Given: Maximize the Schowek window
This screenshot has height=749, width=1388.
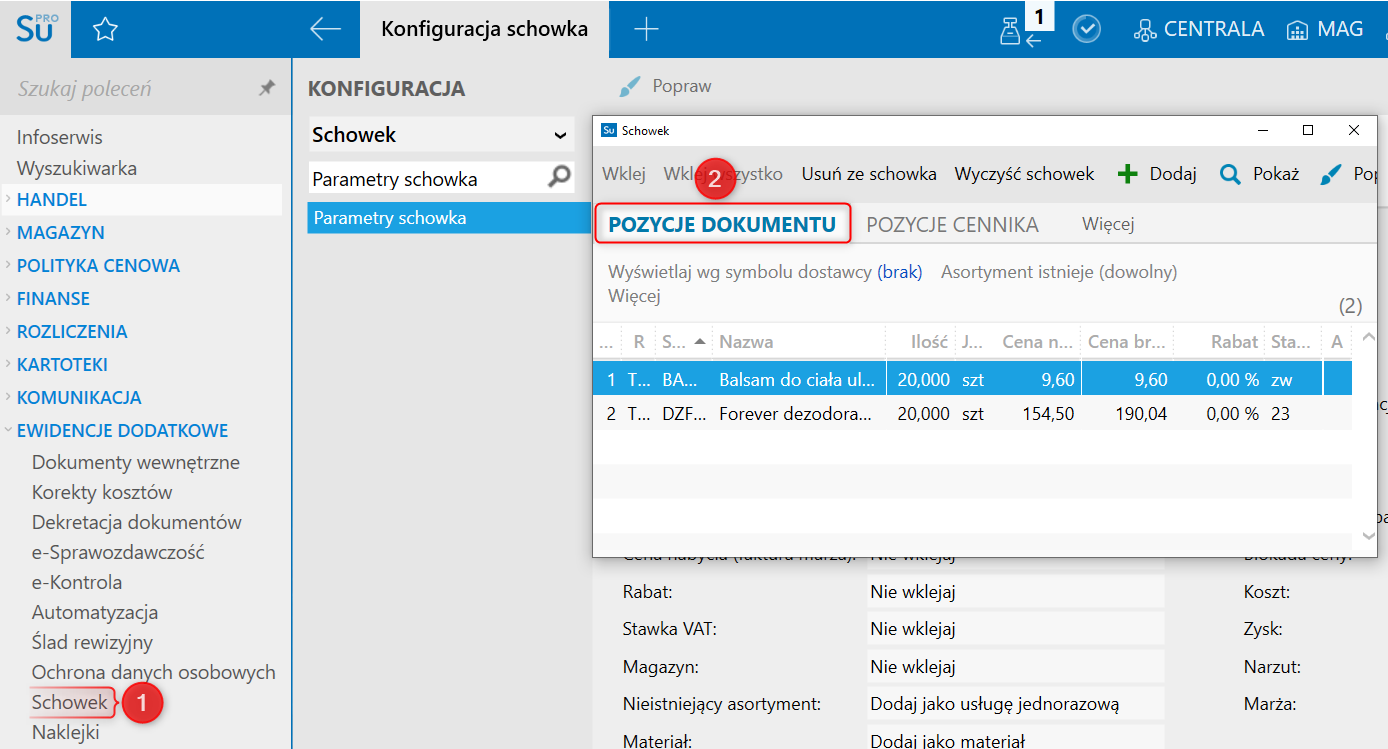Looking at the screenshot, I should pos(1308,130).
